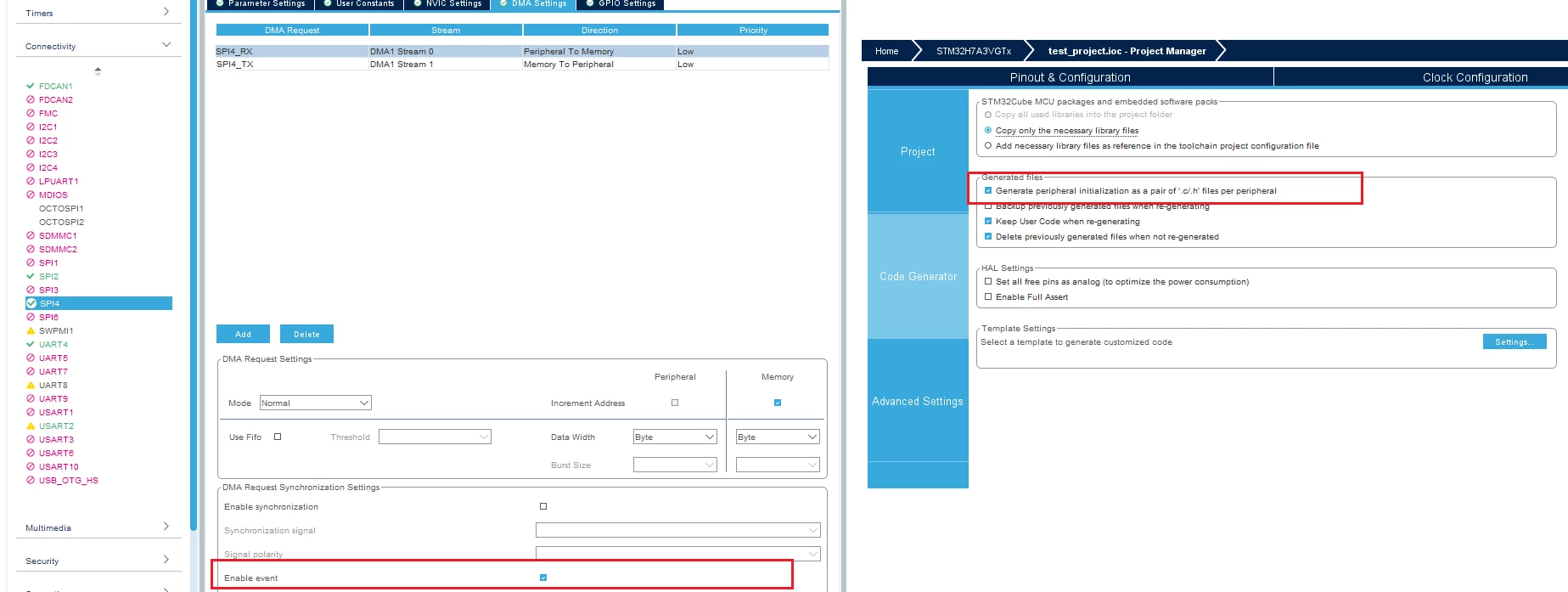This screenshot has height=592, width=1568.
Task: Click check icon on NVIC Settings tab
Action: pos(418,3)
